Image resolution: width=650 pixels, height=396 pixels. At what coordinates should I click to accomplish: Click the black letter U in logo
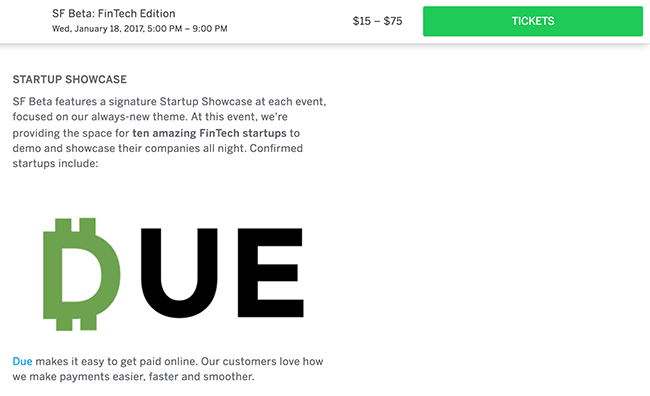[179, 273]
